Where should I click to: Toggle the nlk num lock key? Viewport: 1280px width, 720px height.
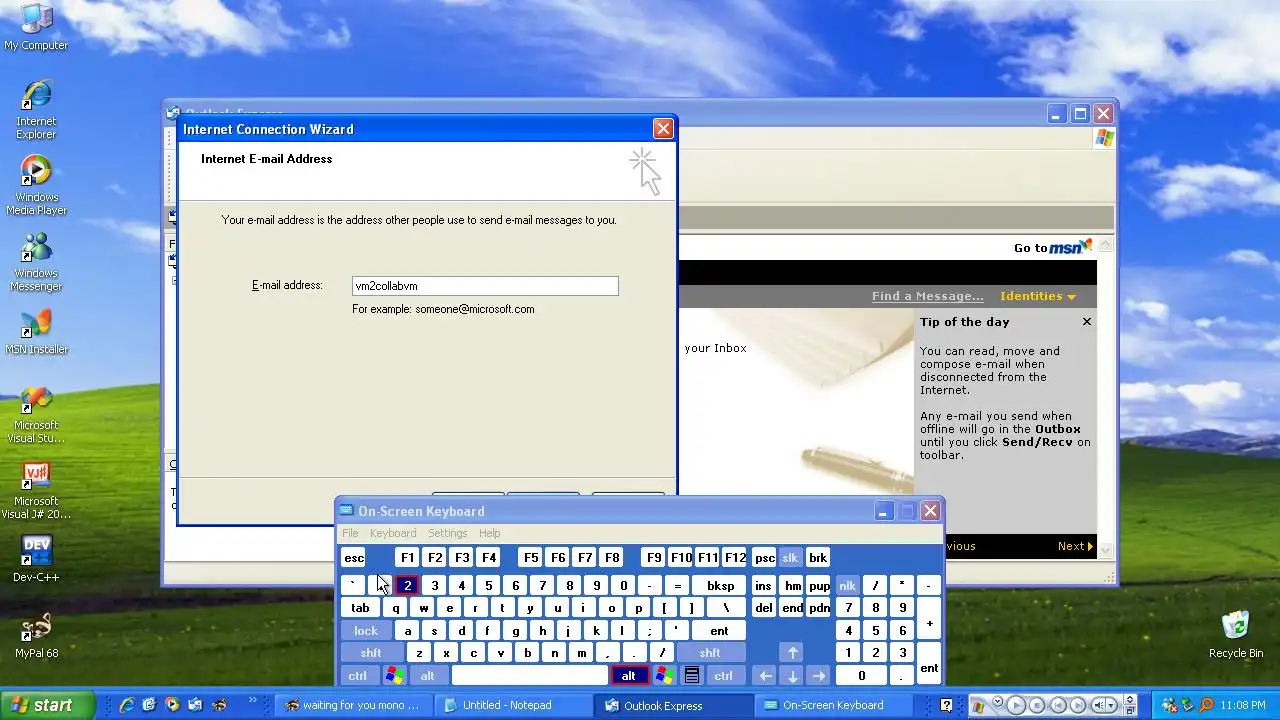tap(847, 586)
